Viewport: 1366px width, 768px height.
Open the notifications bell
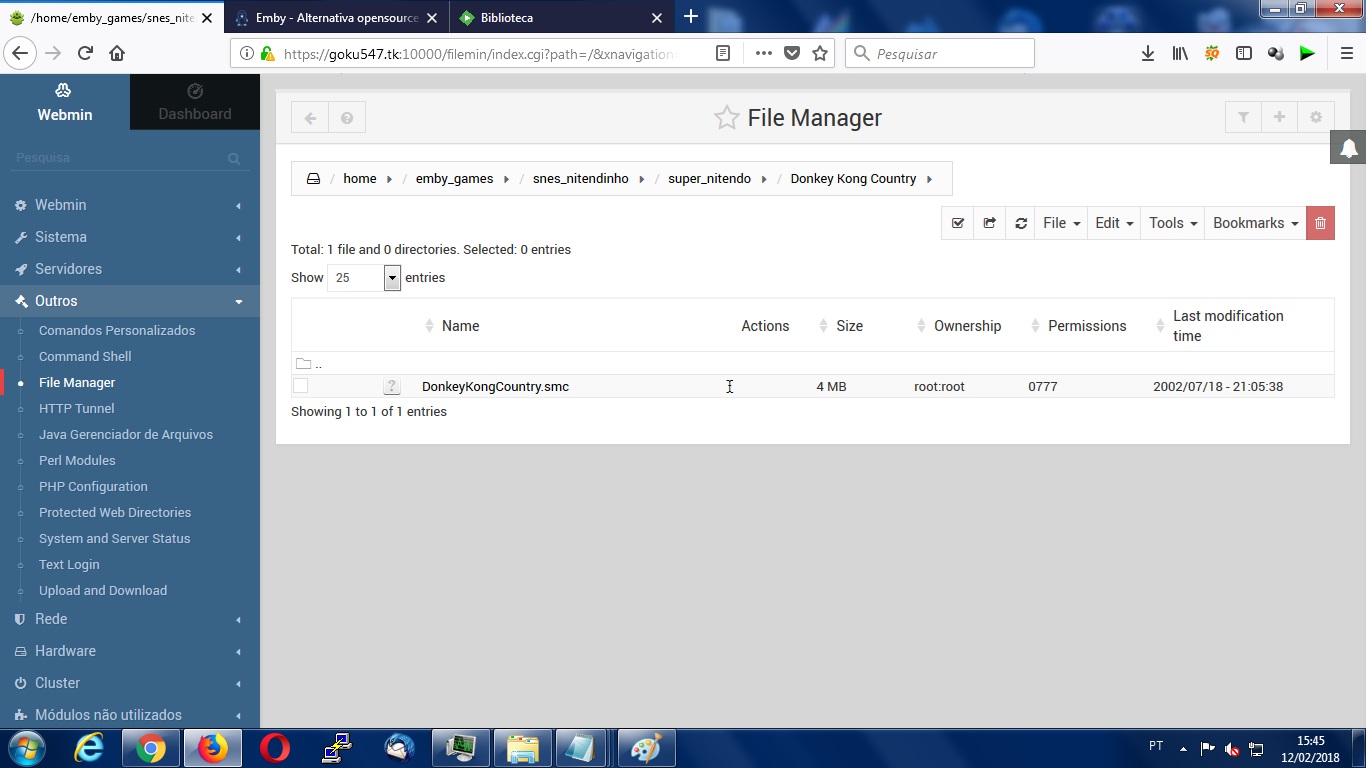pyautogui.click(x=1348, y=148)
